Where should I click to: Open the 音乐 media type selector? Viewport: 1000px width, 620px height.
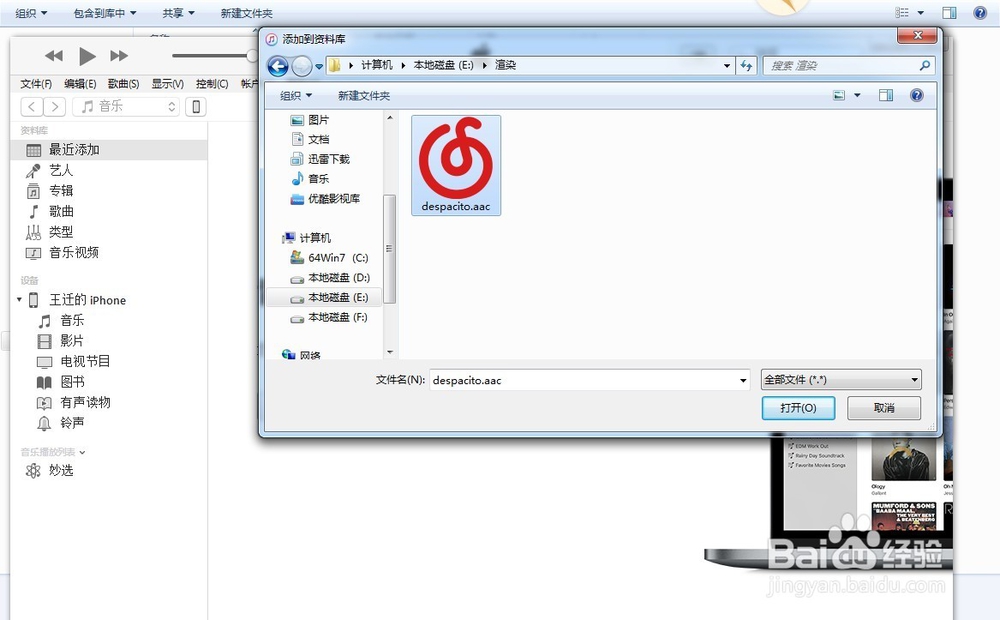[126, 107]
